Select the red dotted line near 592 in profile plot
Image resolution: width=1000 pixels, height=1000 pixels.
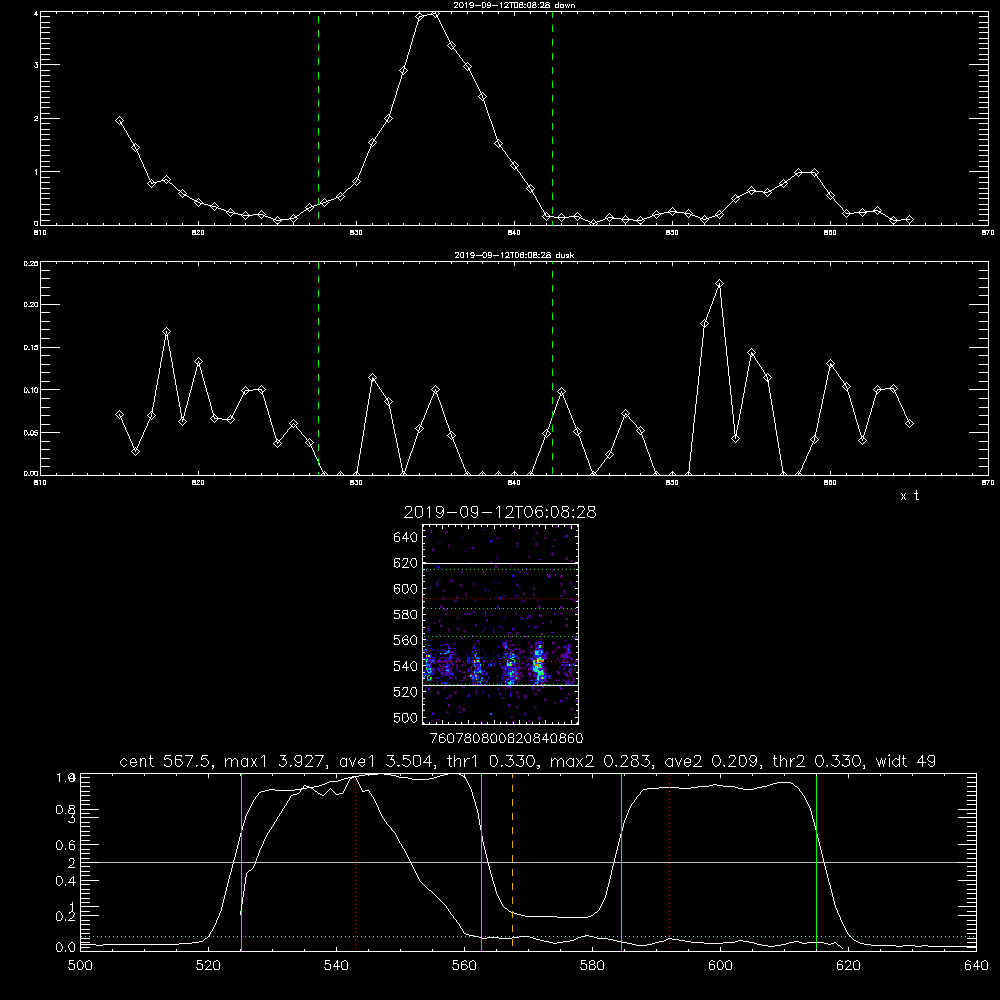[670, 862]
